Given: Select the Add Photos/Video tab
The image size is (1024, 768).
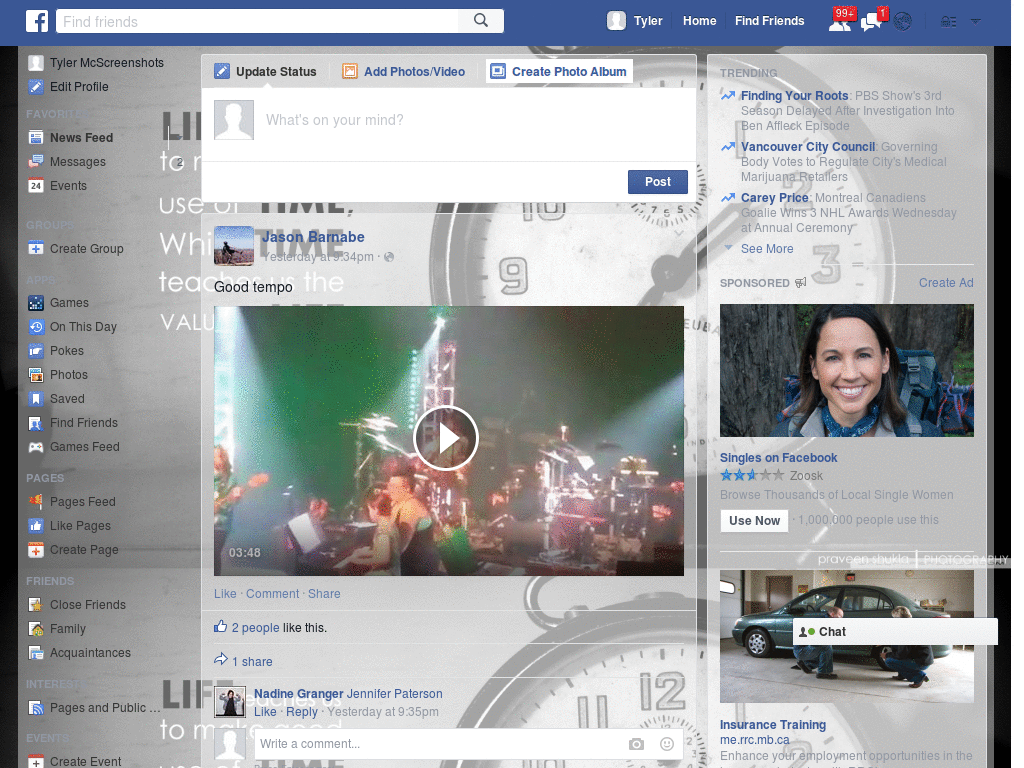Looking at the screenshot, I should (405, 72).
